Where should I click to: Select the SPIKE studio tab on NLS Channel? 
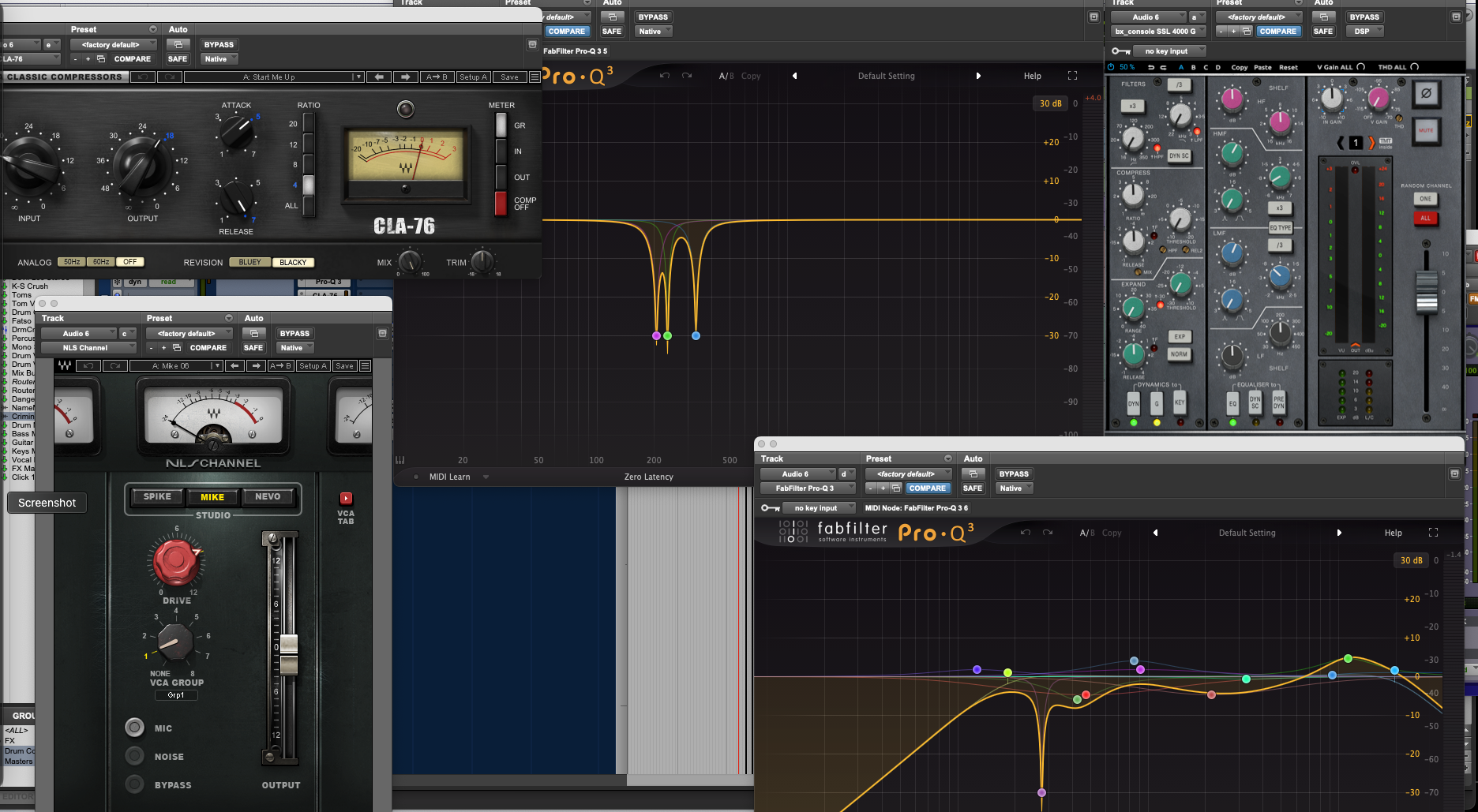(157, 496)
